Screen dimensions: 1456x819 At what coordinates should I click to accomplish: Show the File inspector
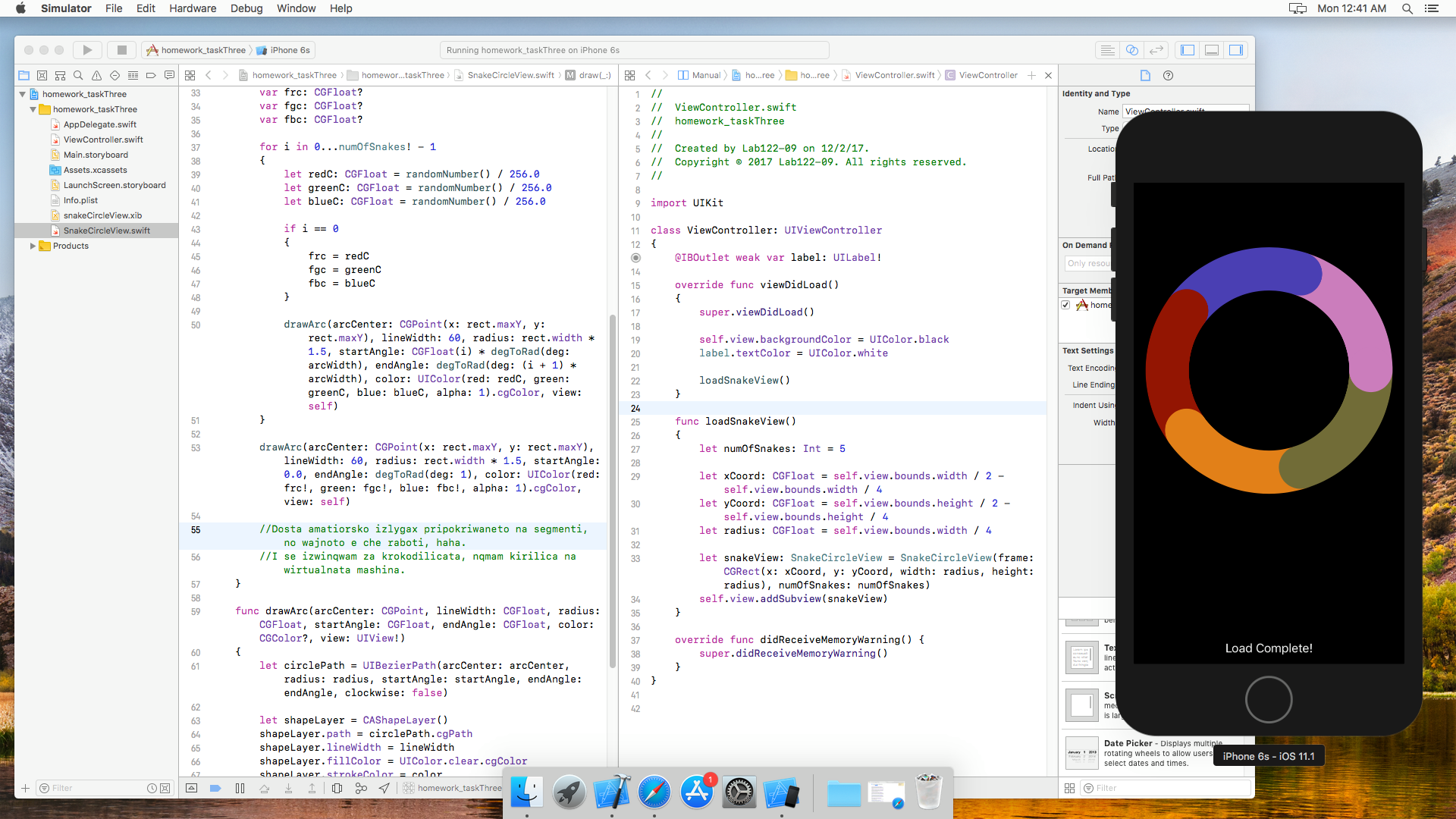pos(1145,75)
